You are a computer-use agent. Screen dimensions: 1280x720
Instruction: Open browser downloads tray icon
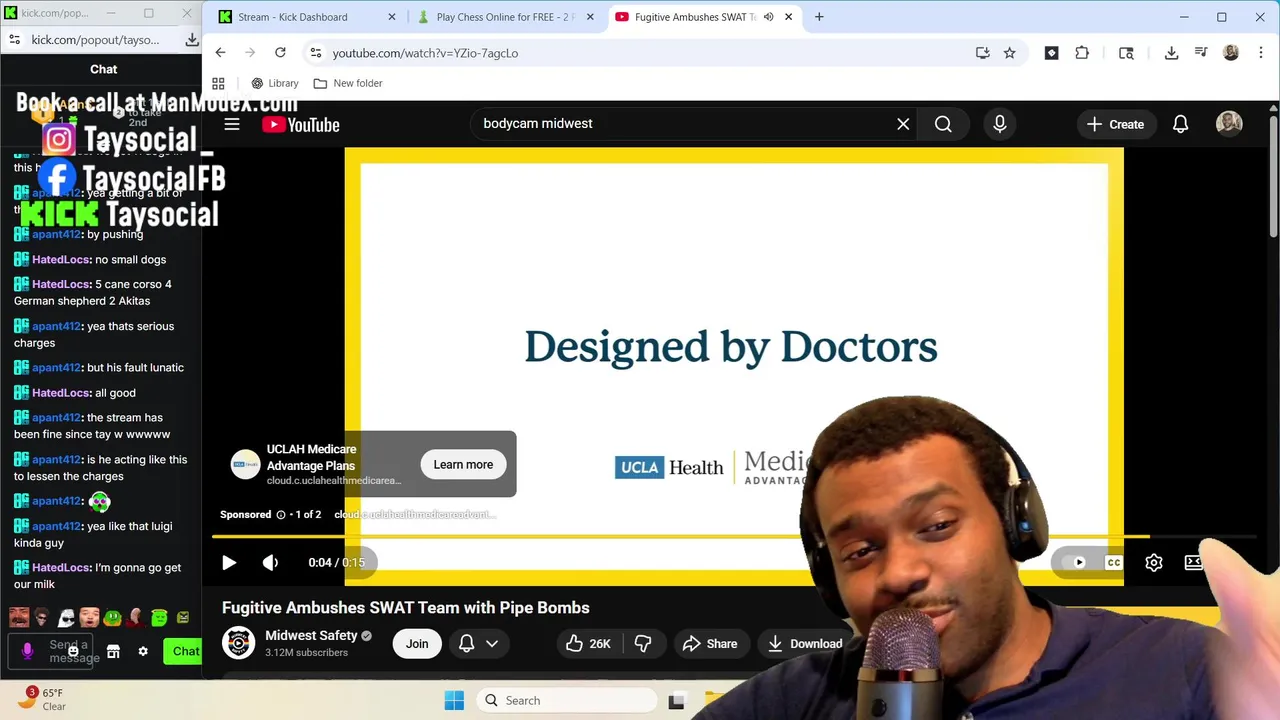pos(1171,53)
